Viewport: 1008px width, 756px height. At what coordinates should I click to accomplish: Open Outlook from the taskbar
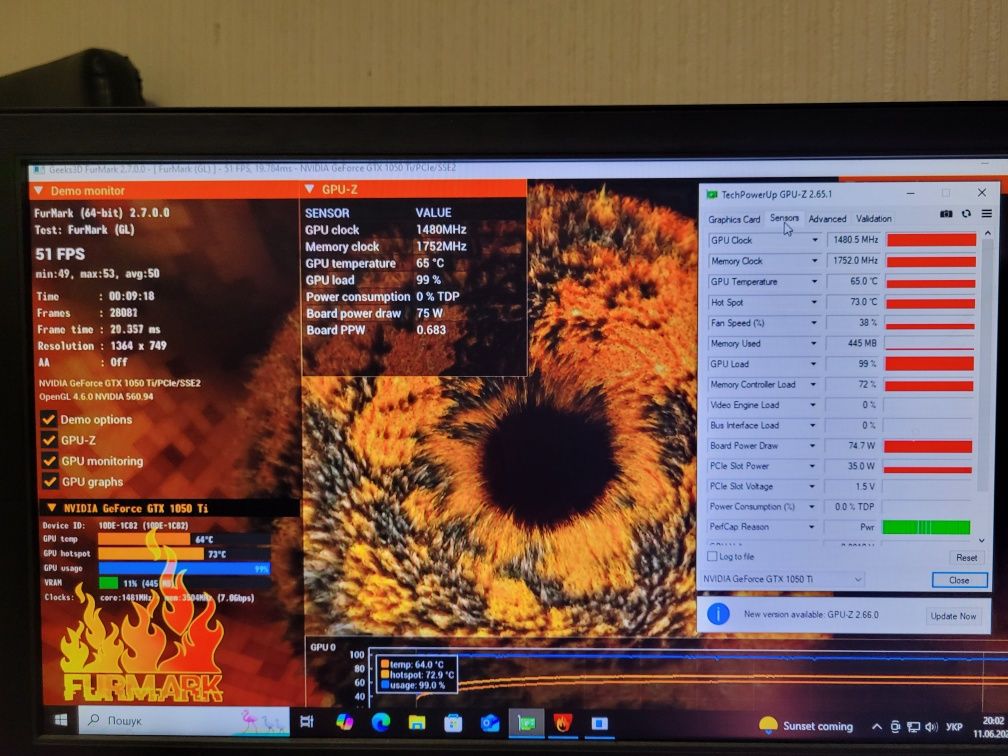(490, 724)
